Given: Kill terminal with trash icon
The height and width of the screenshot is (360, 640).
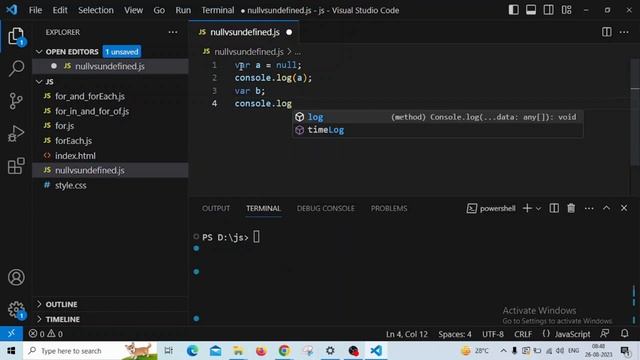Looking at the screenshot, I should (571, 208).
